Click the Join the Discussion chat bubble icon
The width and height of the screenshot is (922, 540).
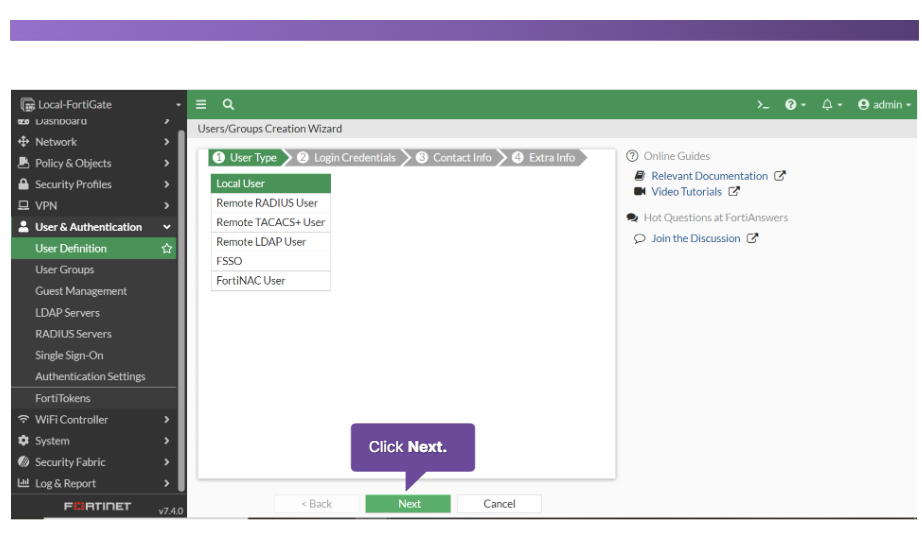point(640,238)
